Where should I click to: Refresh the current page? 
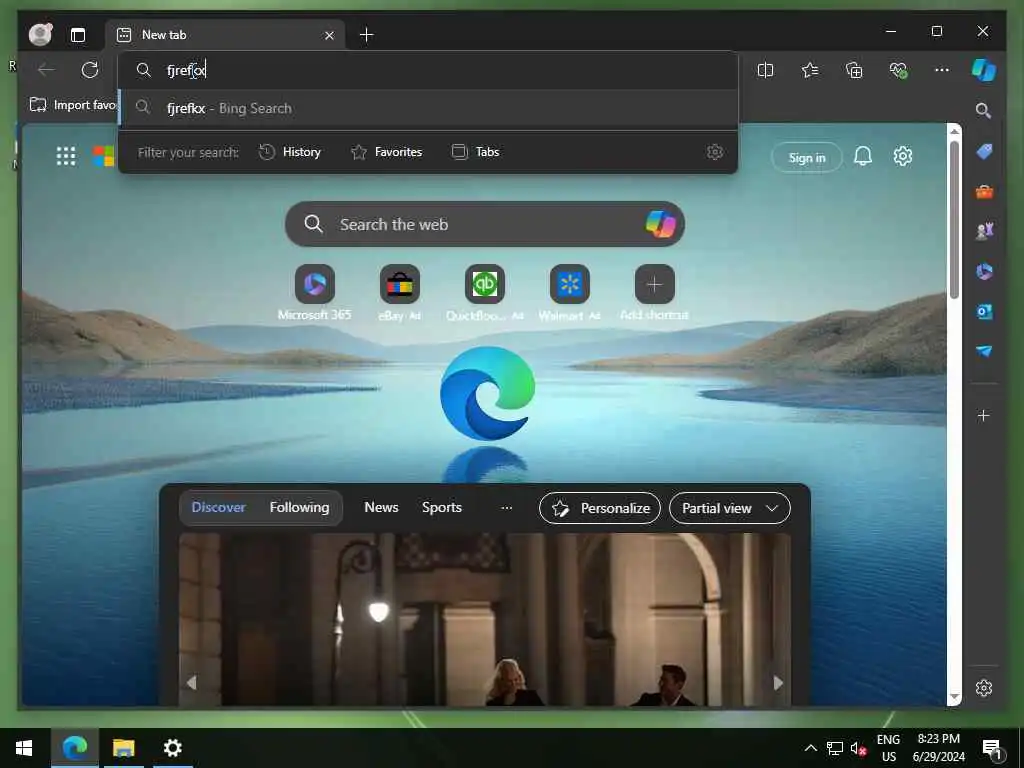click(89, 70)
